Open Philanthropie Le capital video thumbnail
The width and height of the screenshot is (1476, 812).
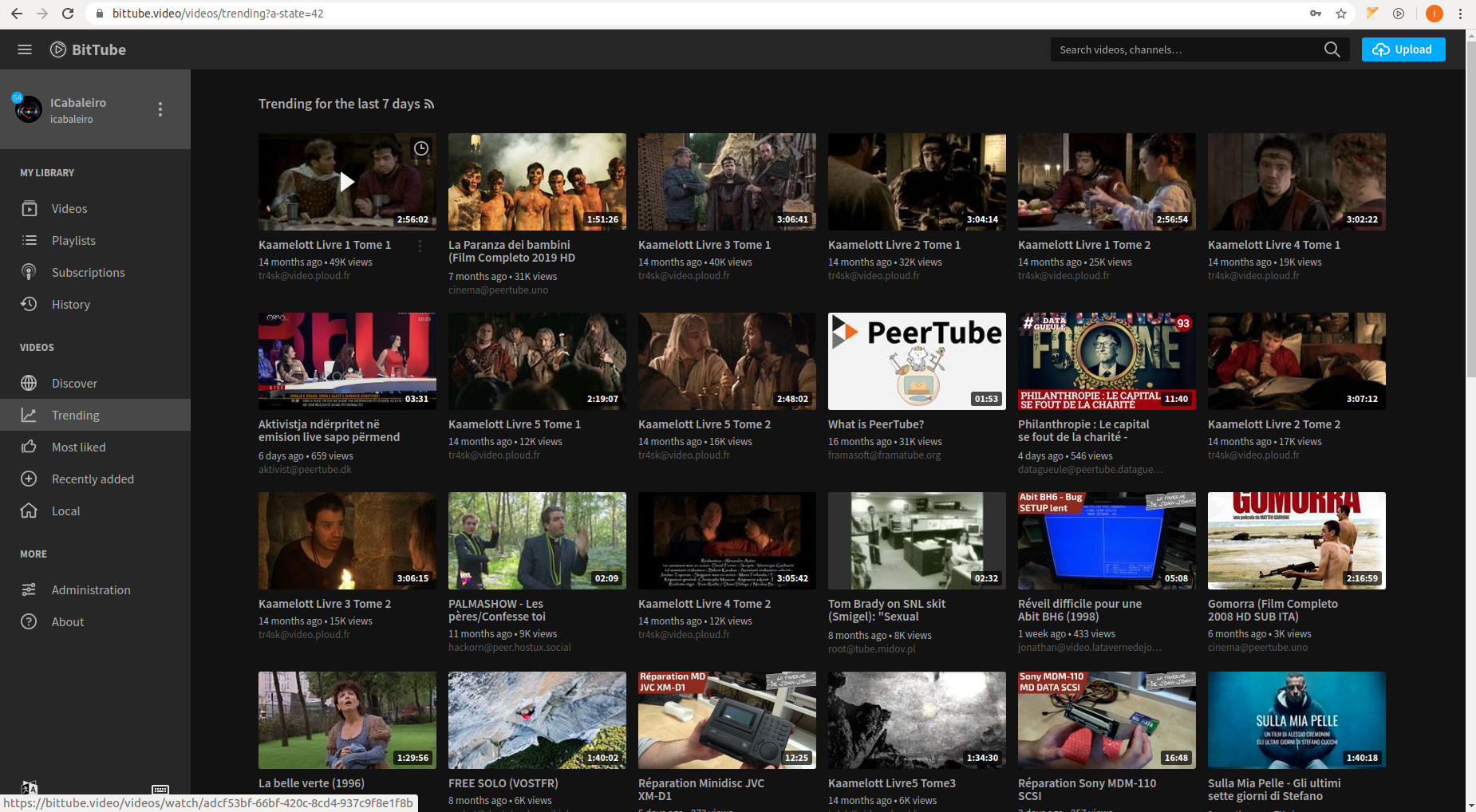pos(1107,361)
